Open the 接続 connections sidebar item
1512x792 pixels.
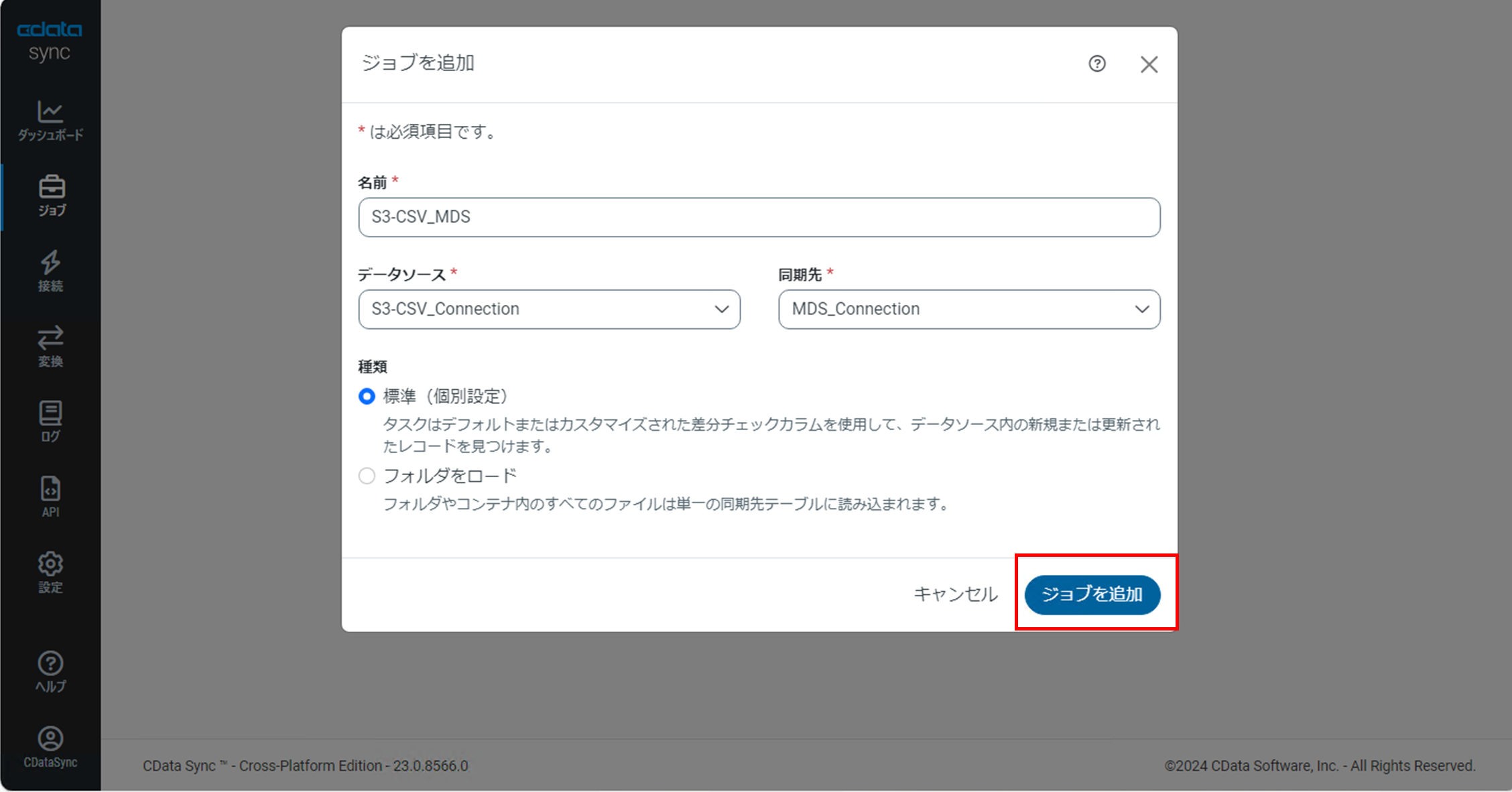pyautogui.click(x=50, y=271)
